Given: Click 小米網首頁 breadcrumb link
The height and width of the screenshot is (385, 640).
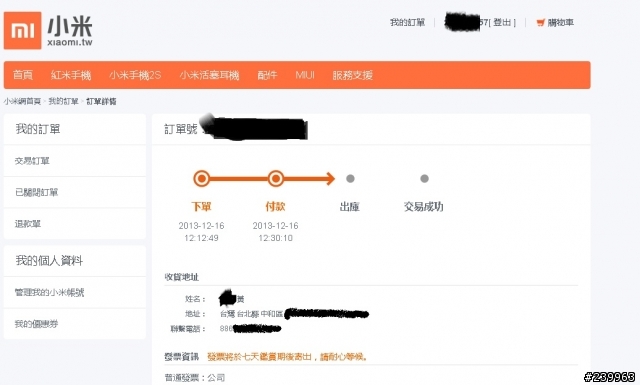Looking at the screenshot, I should pos(22,101).
